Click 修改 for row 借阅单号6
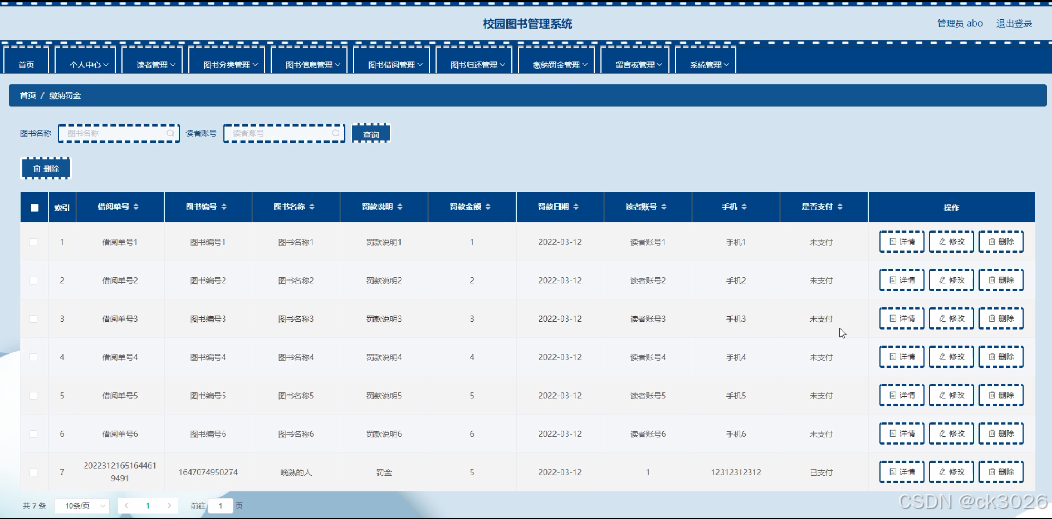Image resolution: width=1052 pixels, height=519 pixels. [x=951, y=434]
